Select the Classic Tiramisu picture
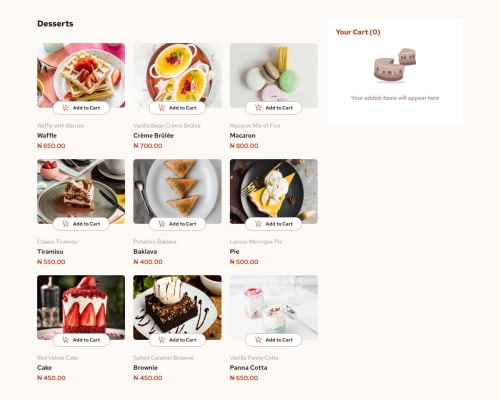500x401 pixels. click(81, 191)
